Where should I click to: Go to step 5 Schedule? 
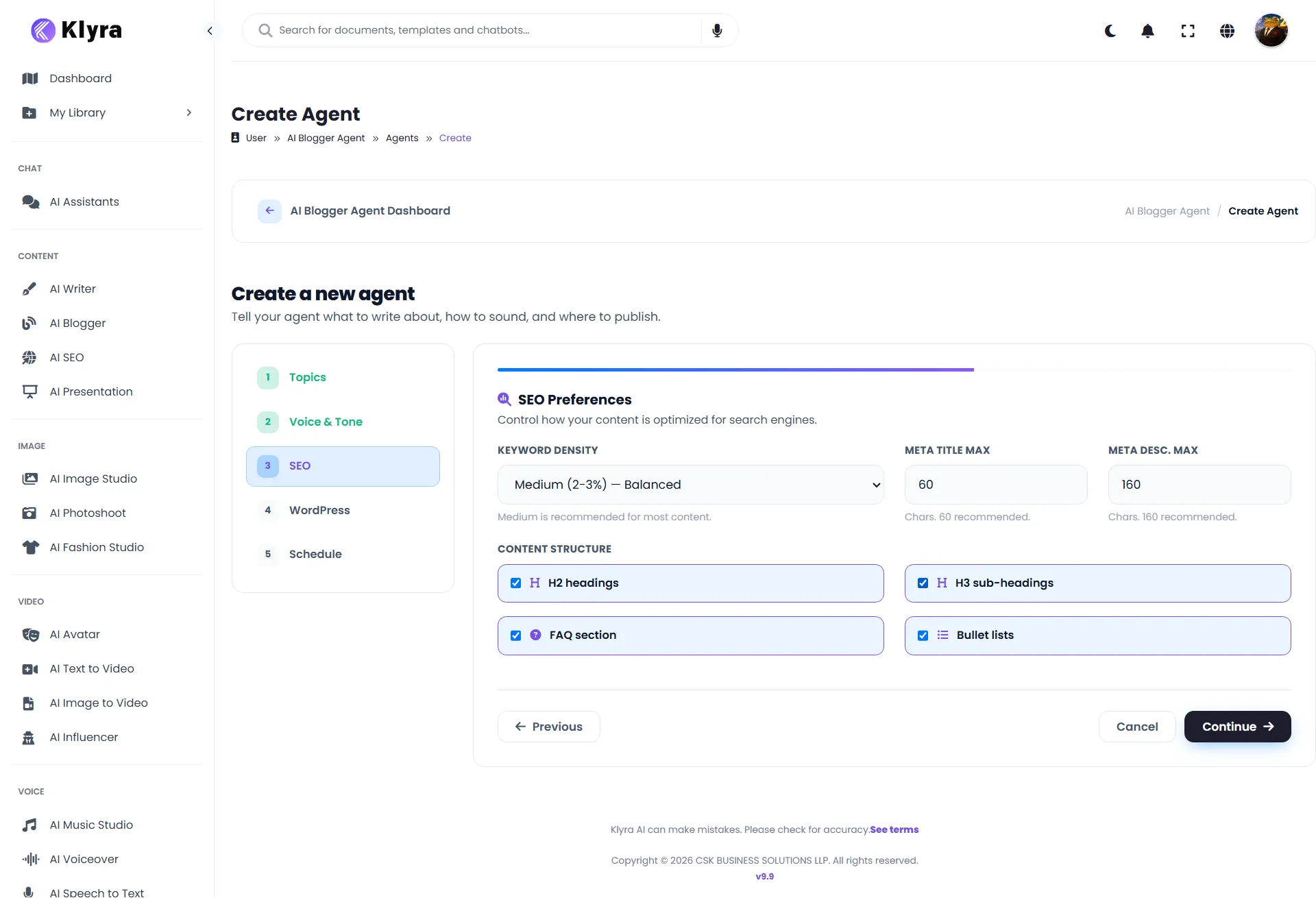click(x=343, y=554)
